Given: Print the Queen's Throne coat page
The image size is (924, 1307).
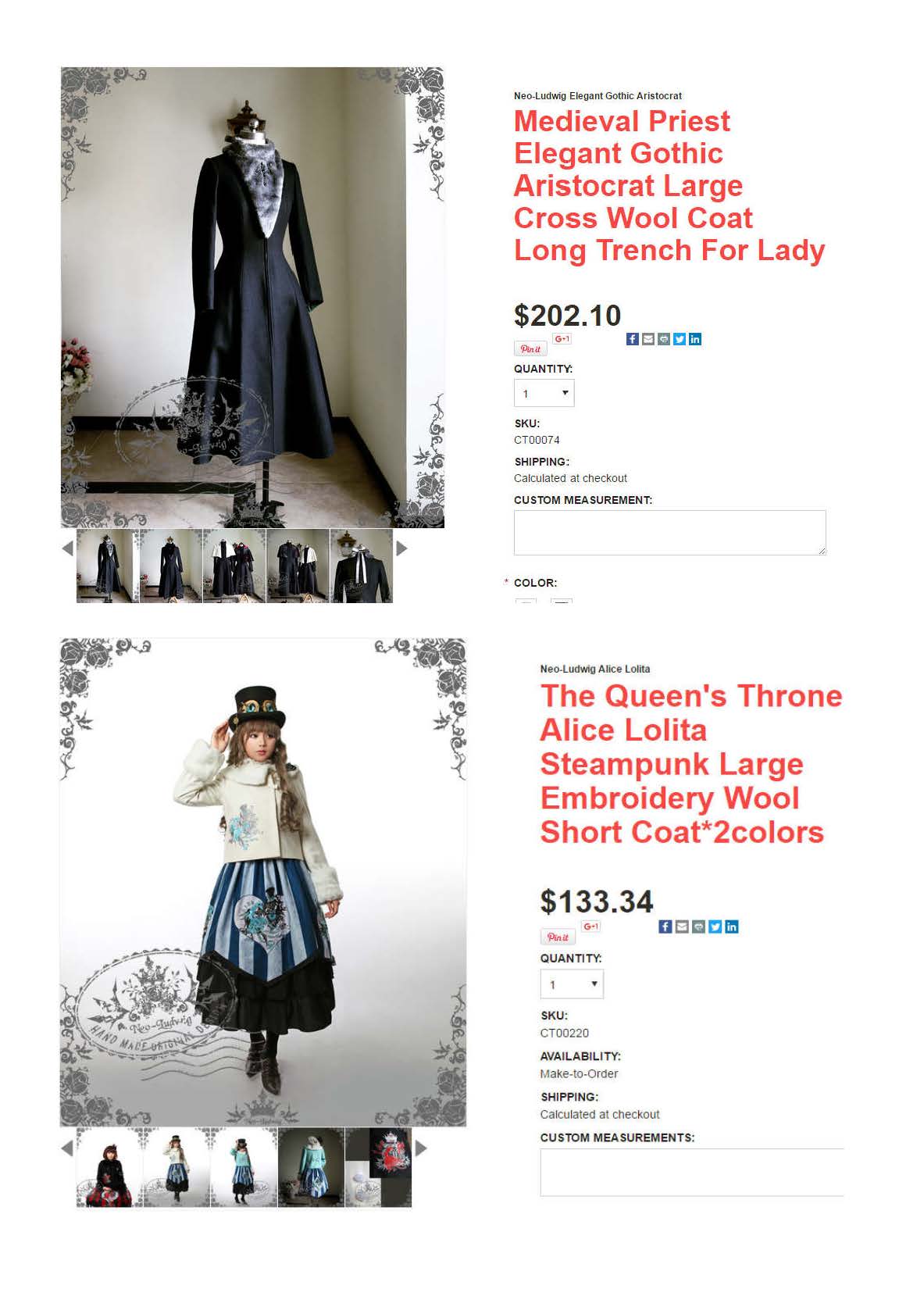Looking at the screenshot, I should click(x=698, y=927).
